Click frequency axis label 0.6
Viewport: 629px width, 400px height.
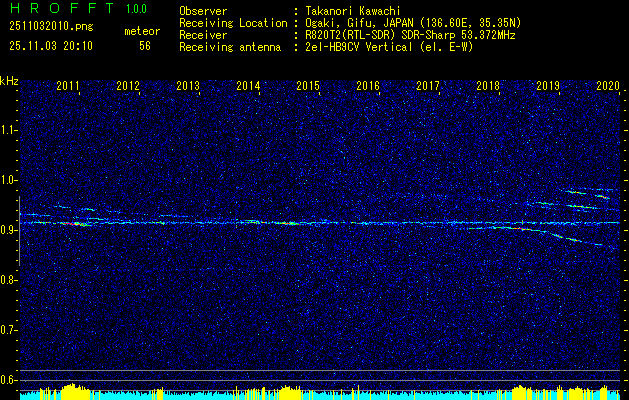tap(9, 380)
